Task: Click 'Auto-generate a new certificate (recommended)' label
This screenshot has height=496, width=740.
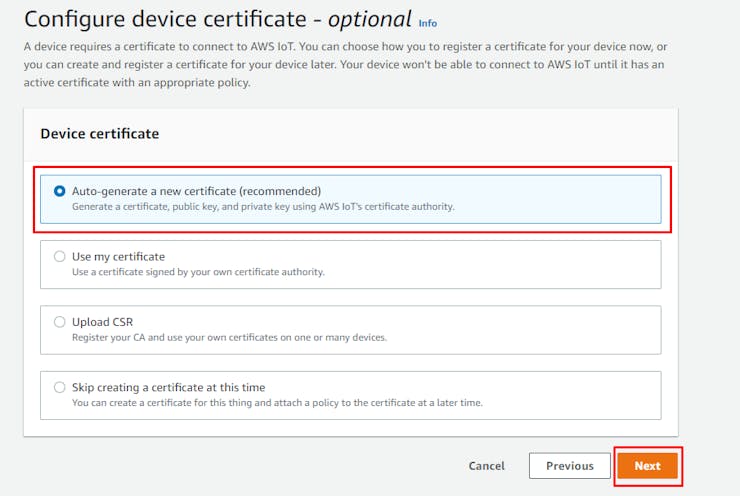Action: click(x=196, y=191)
